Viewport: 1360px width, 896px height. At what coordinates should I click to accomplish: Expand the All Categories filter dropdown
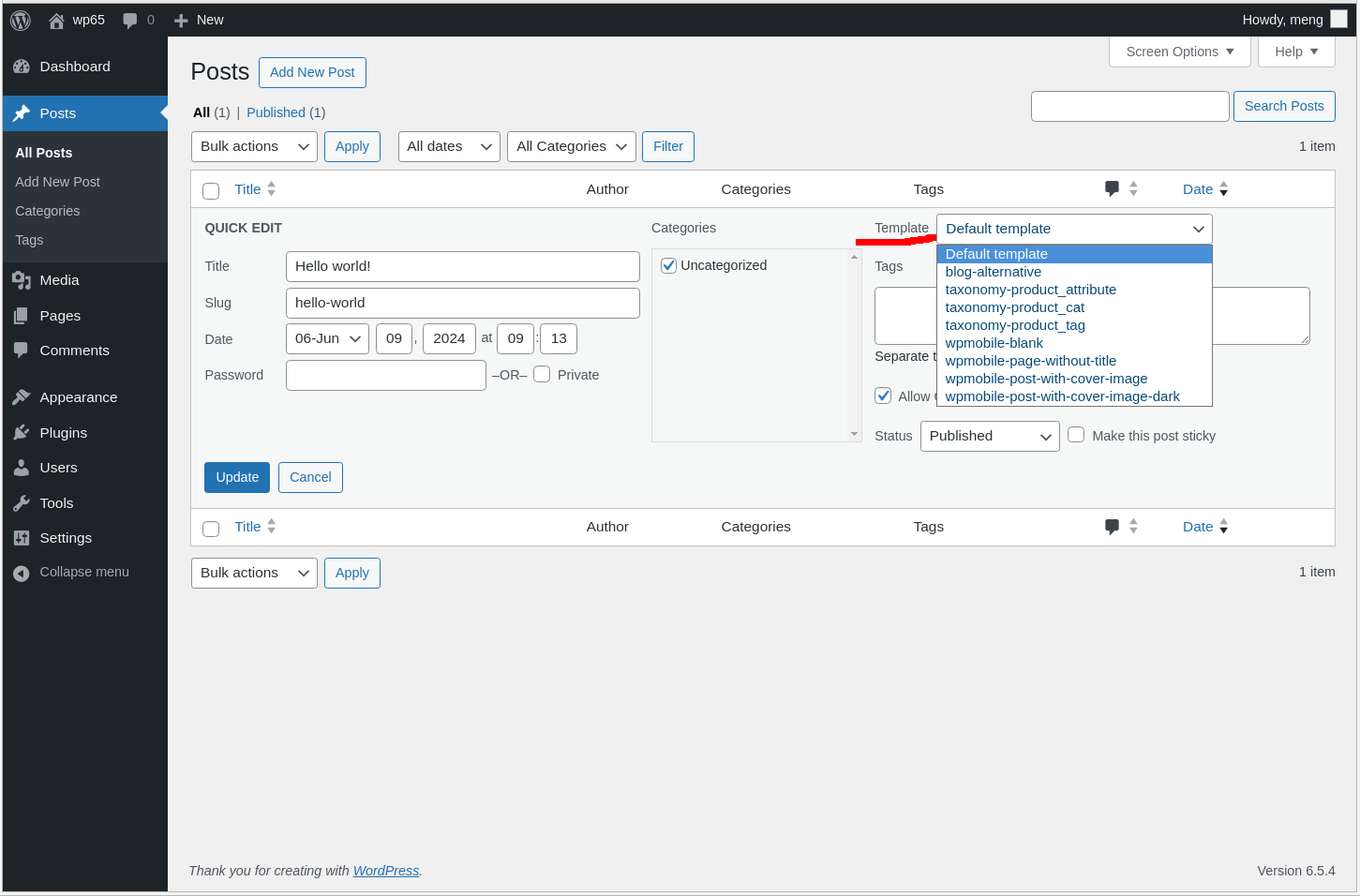tap(571, 146)
